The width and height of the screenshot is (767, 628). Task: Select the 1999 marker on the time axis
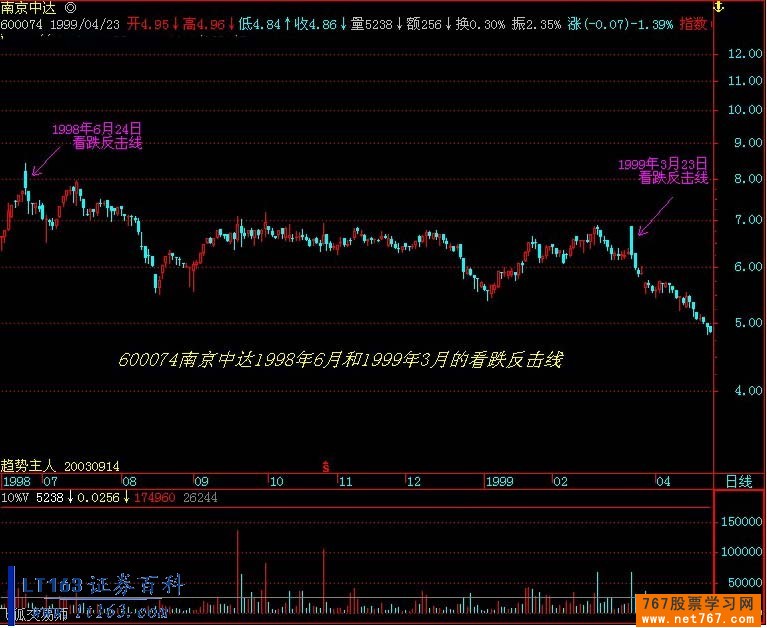(x=498, y=481)
